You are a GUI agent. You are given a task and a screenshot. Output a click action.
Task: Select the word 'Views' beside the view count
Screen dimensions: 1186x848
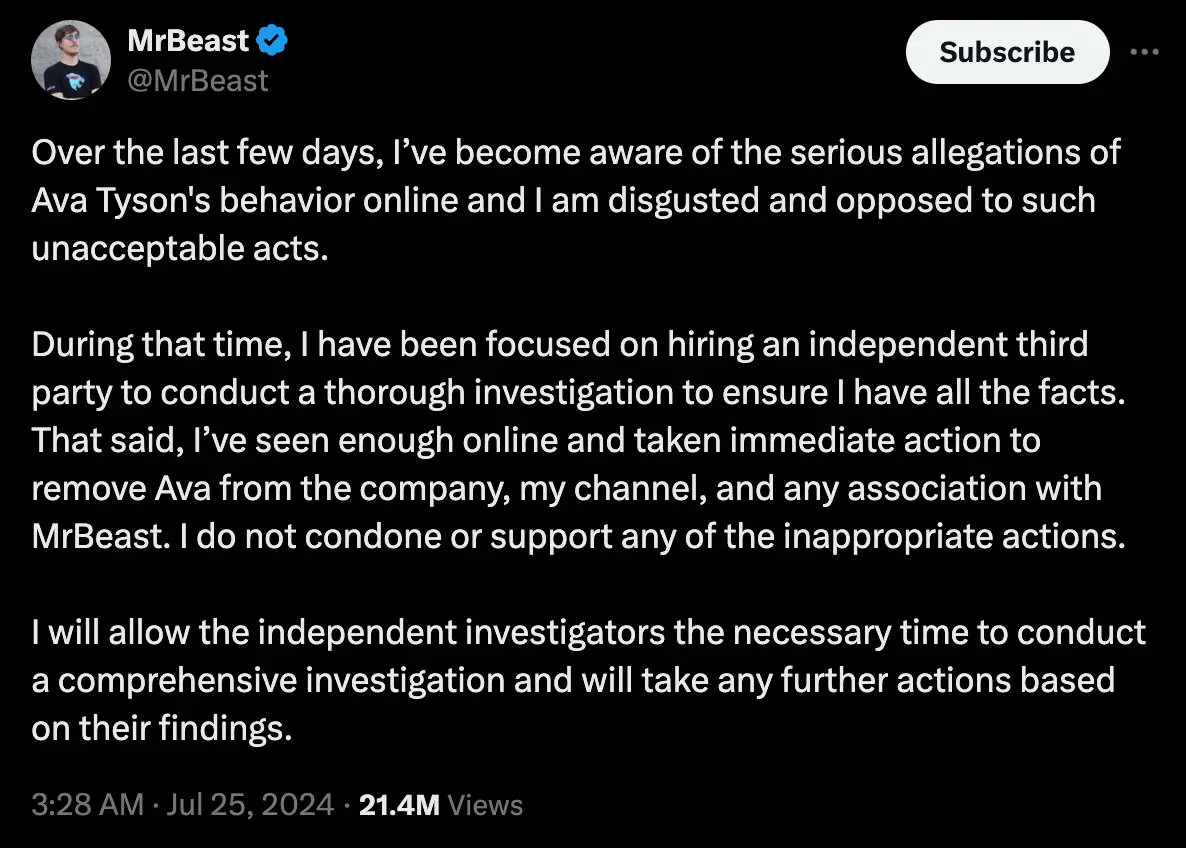[486, 804]
